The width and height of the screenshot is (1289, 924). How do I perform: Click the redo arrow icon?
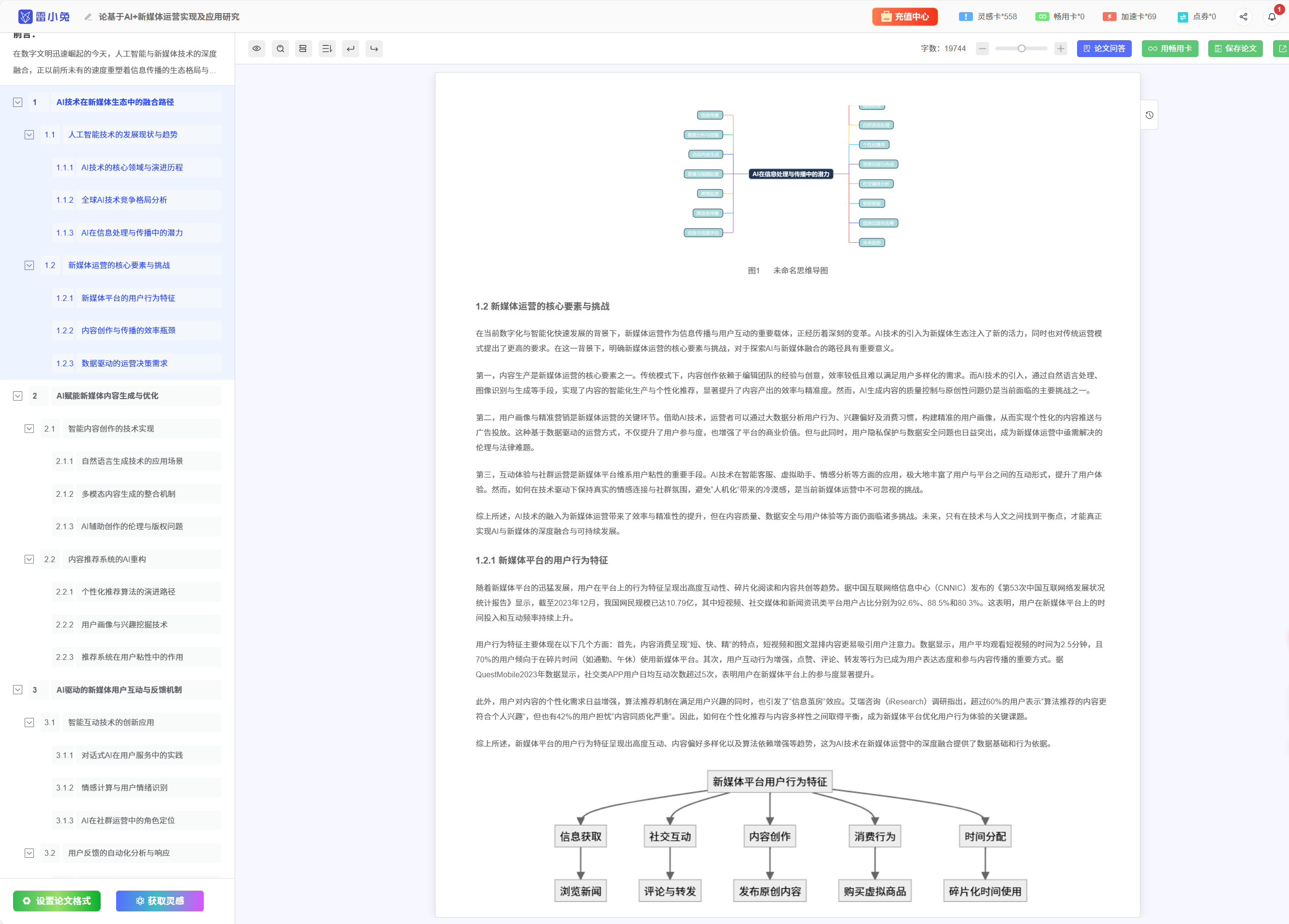point(374,49)
